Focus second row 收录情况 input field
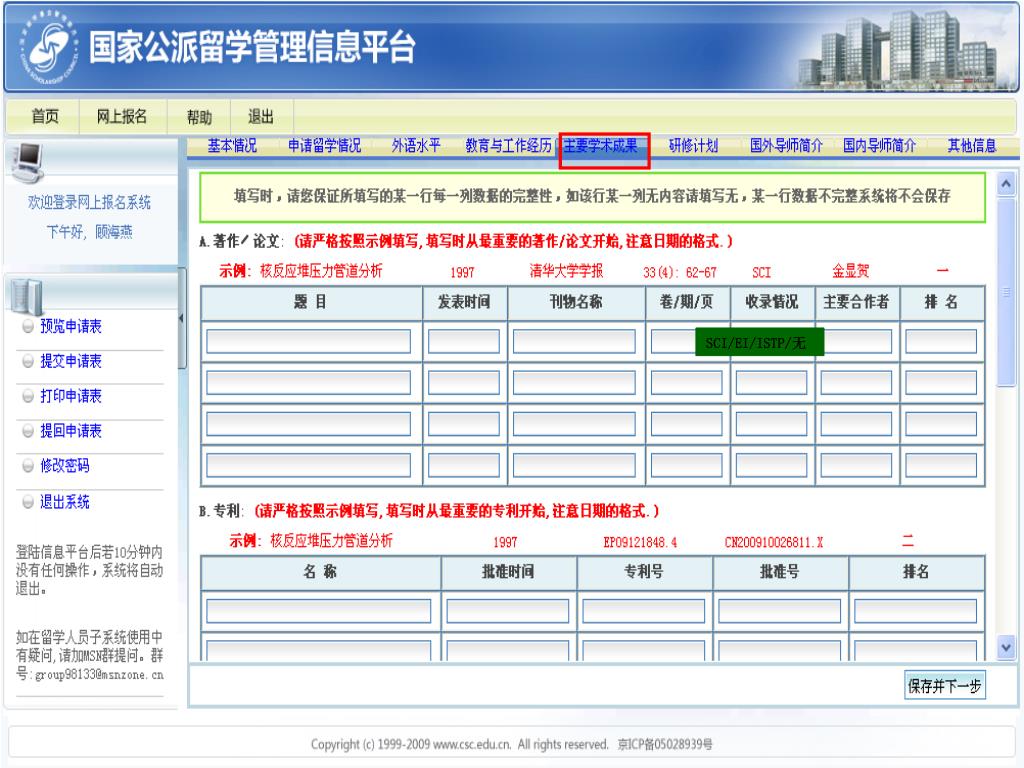 pos(771,382)
